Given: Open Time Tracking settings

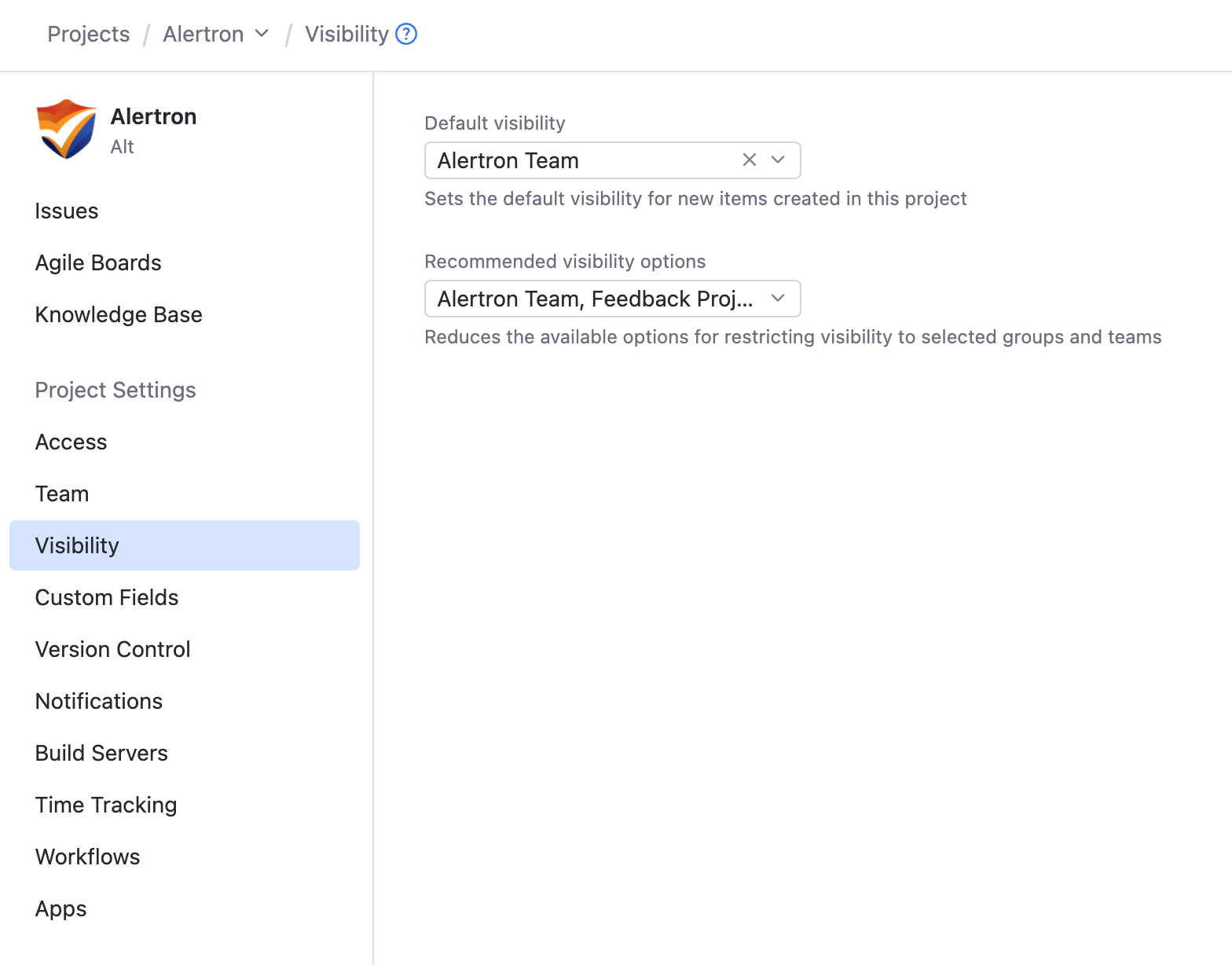Looking at the screenshot, I should pyautogui.click(x=106, y=805).
